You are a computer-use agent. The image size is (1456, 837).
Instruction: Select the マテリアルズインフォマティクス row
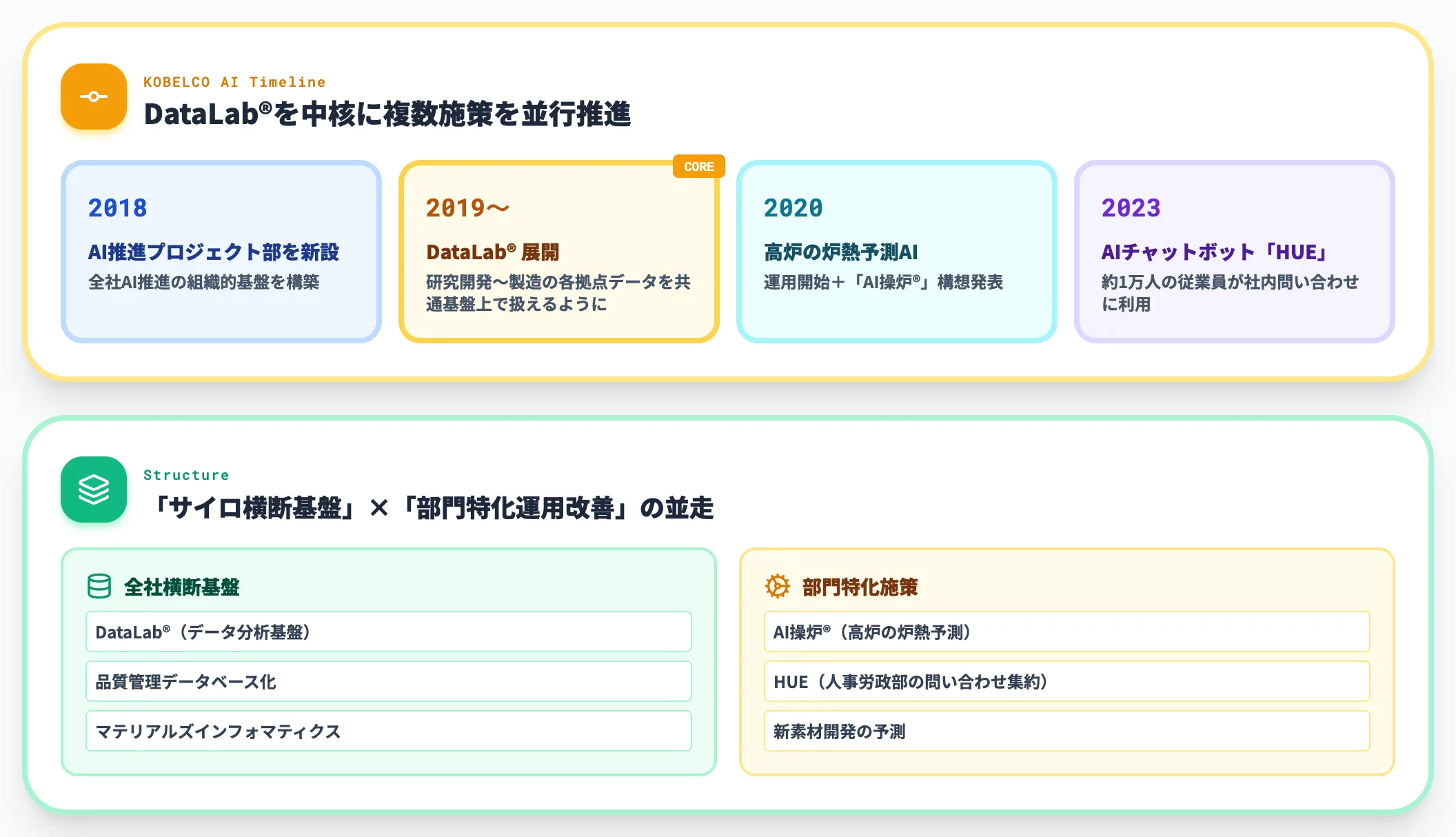[x=389, y=731]
